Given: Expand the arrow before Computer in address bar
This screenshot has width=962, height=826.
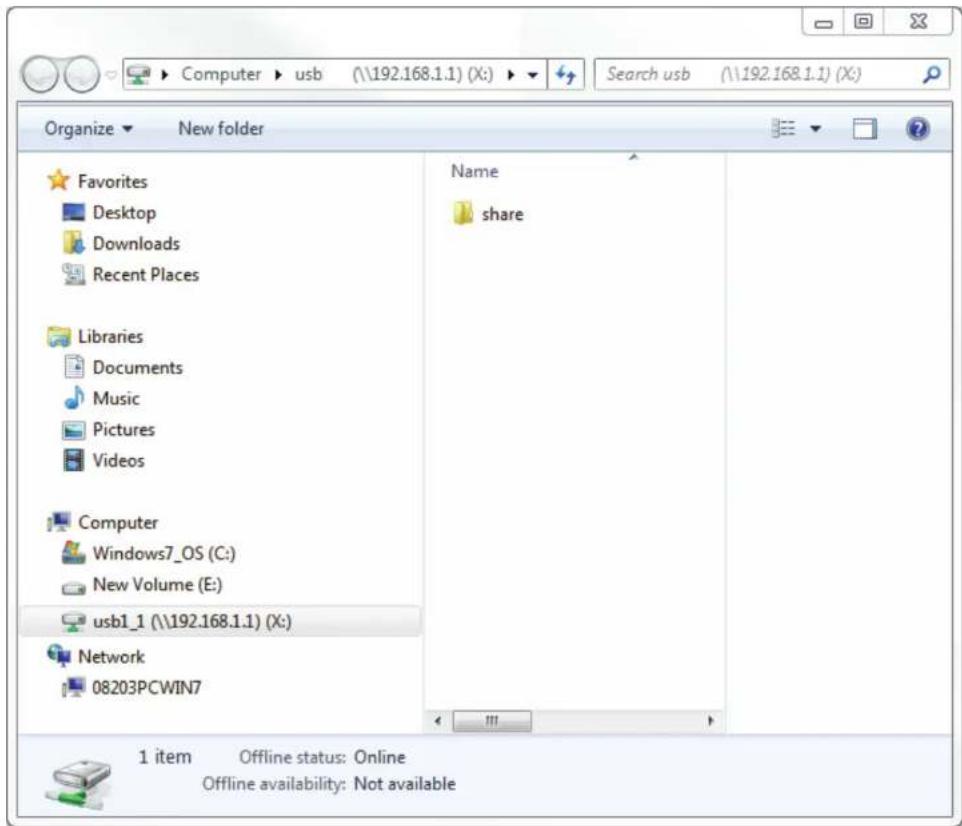Looking at the screenshot, I should tap(164, 75).
